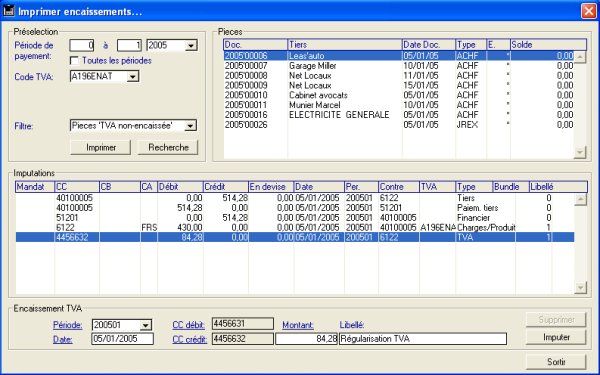Click the Contre column header
This screenshot has width=600, height=375.
click(399, 187)
